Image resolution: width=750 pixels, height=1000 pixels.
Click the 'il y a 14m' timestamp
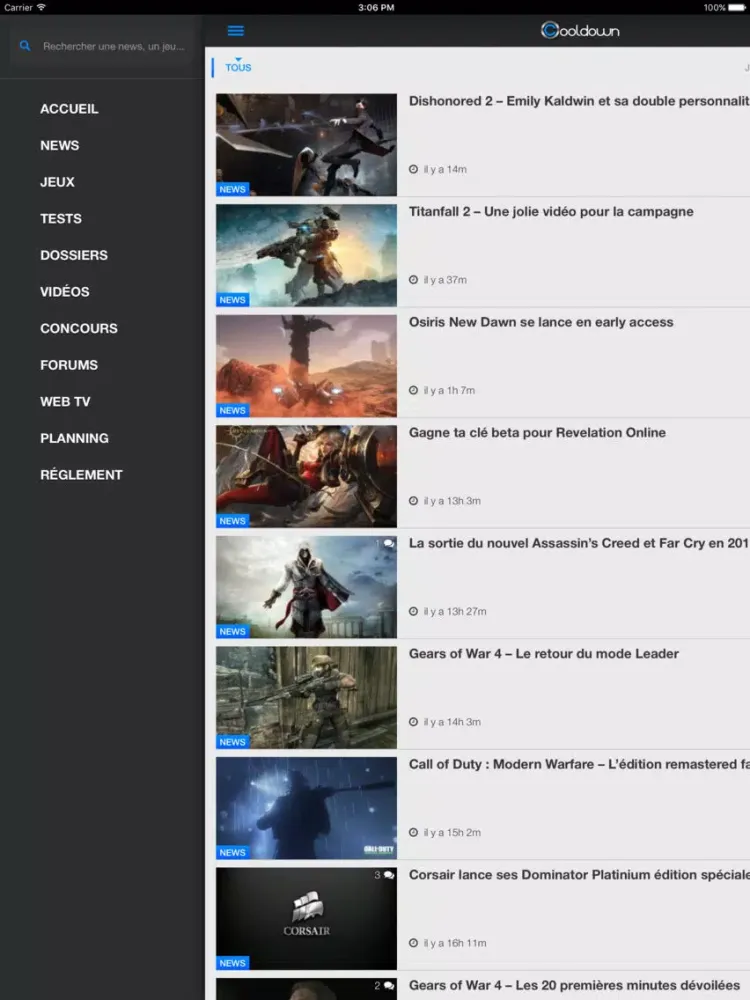[445, 169]
